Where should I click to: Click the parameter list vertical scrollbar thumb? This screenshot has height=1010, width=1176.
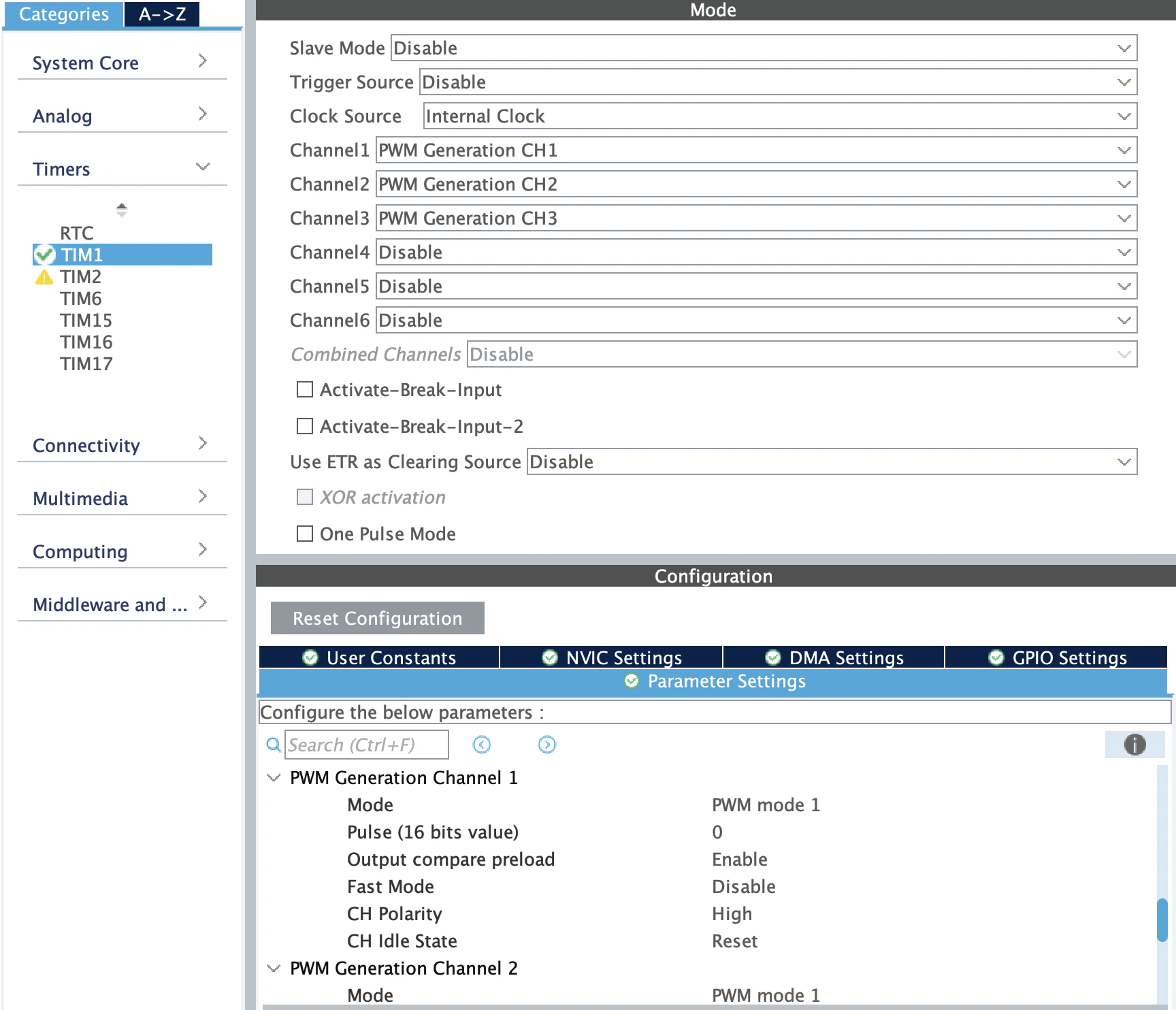click(1162, 920)
